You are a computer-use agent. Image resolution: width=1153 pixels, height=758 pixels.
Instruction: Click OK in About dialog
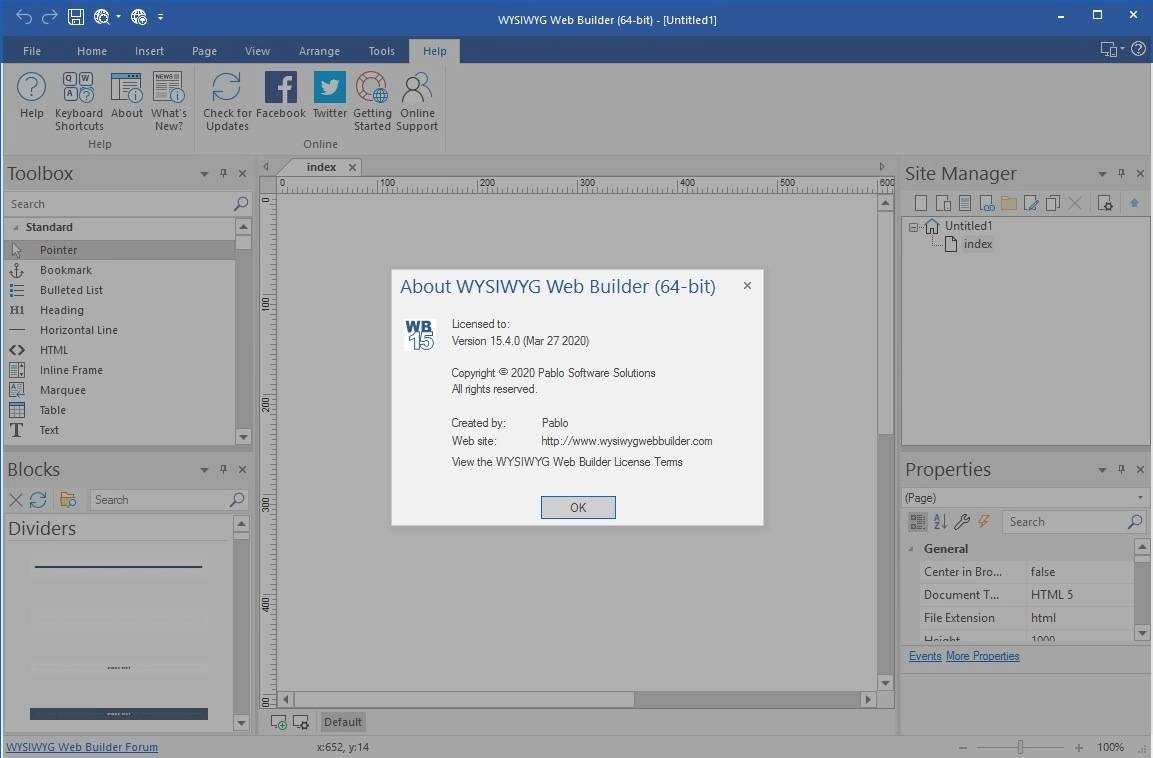tap(578, 507)
